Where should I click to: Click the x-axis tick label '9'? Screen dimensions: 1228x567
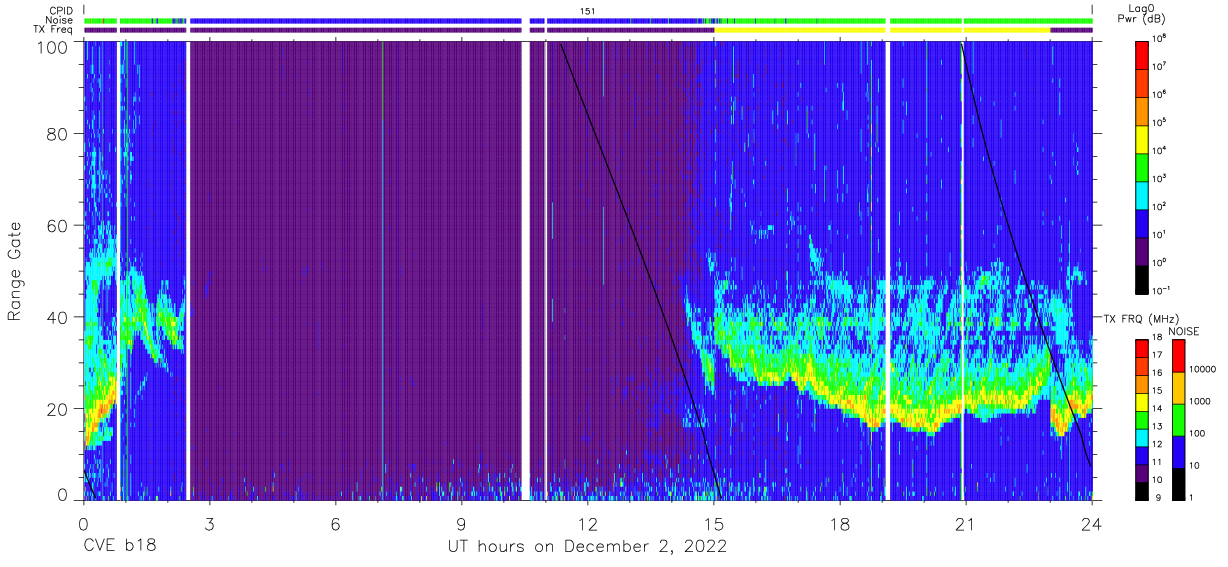(x=461, y=523)
